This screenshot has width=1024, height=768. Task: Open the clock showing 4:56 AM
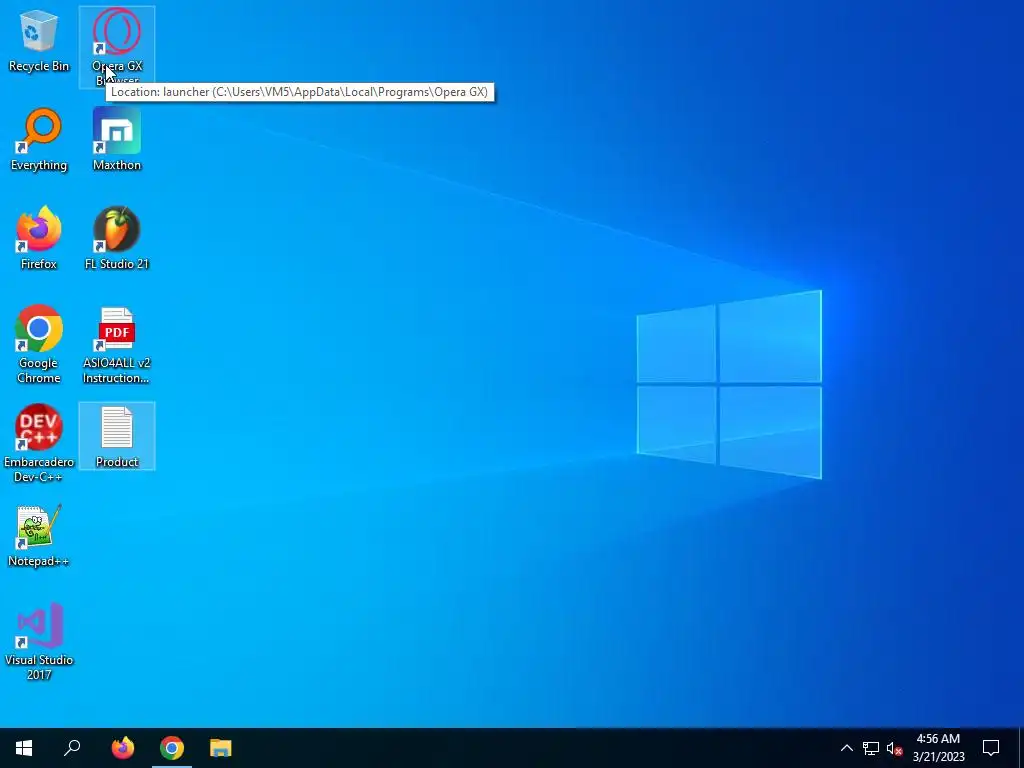[938, 748]
